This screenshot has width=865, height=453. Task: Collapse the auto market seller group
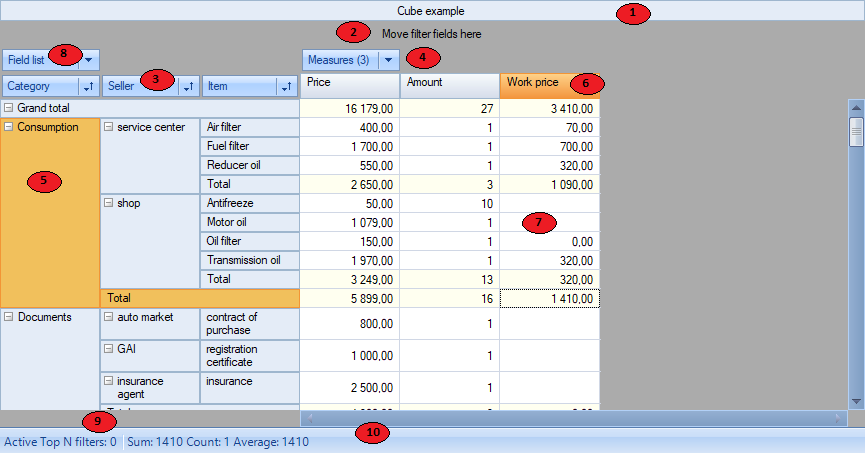[108, 317]
